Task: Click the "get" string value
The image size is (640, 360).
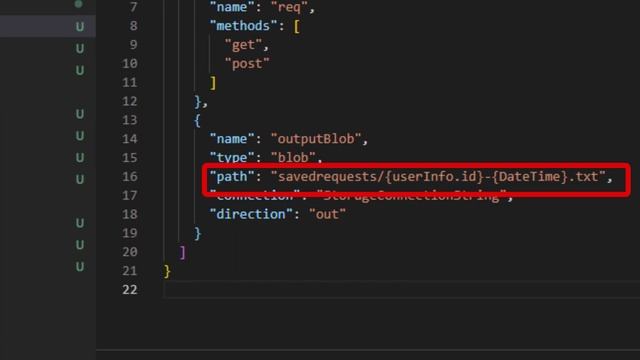Action: [x=243, y=44]
